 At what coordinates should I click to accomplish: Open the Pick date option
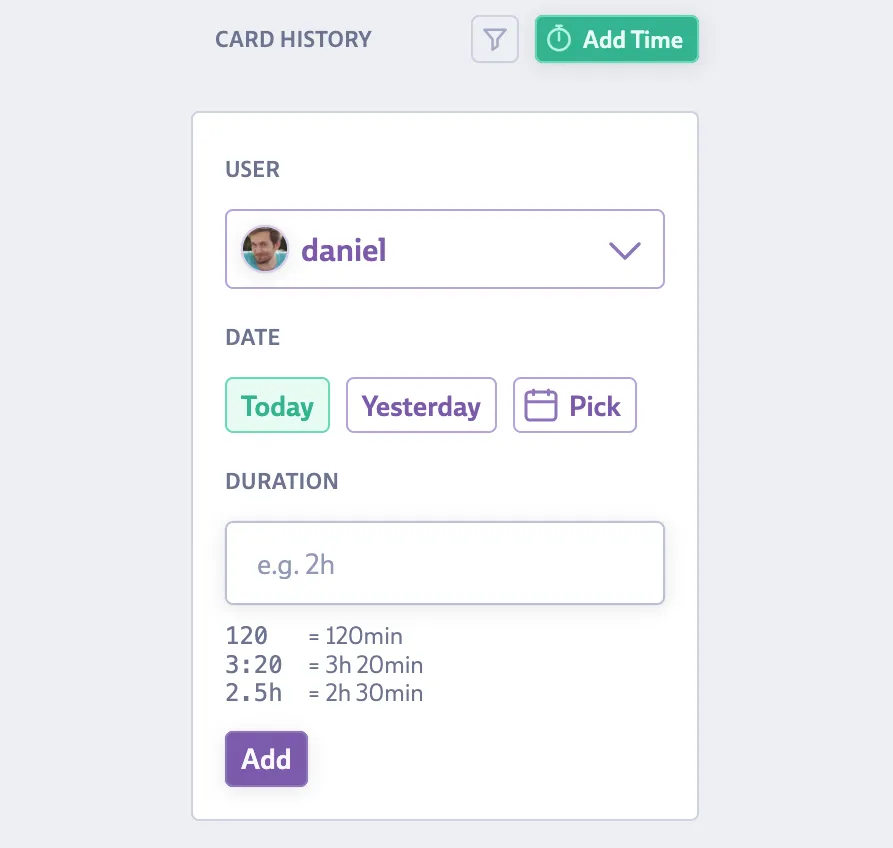(575, 405)
